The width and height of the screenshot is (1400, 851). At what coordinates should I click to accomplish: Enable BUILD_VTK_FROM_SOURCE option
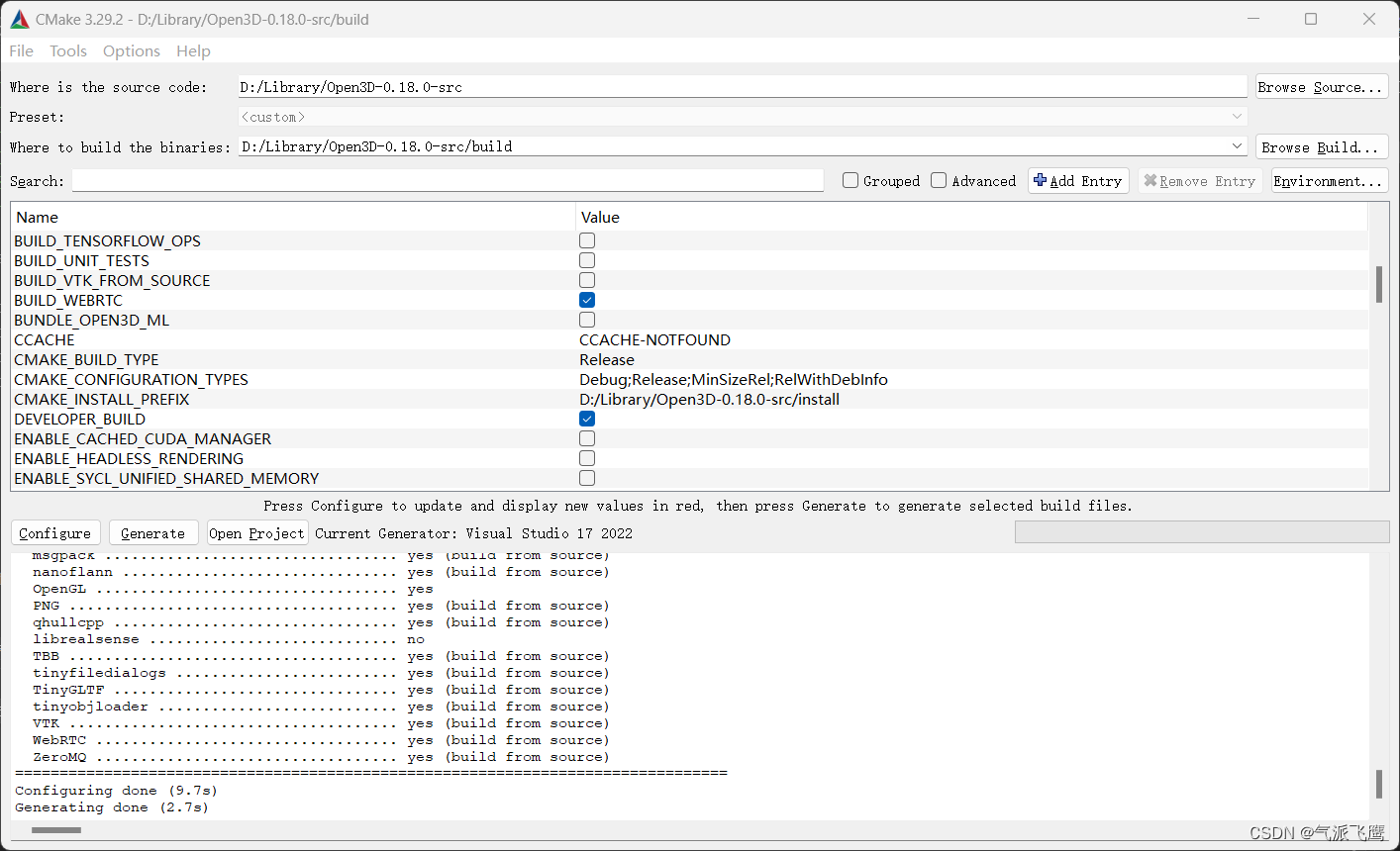[587, 280]
